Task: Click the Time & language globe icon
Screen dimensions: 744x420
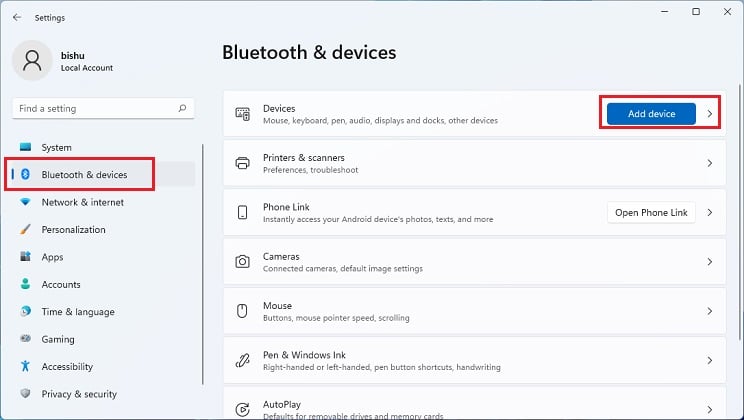Action: (x=26, y=311)
